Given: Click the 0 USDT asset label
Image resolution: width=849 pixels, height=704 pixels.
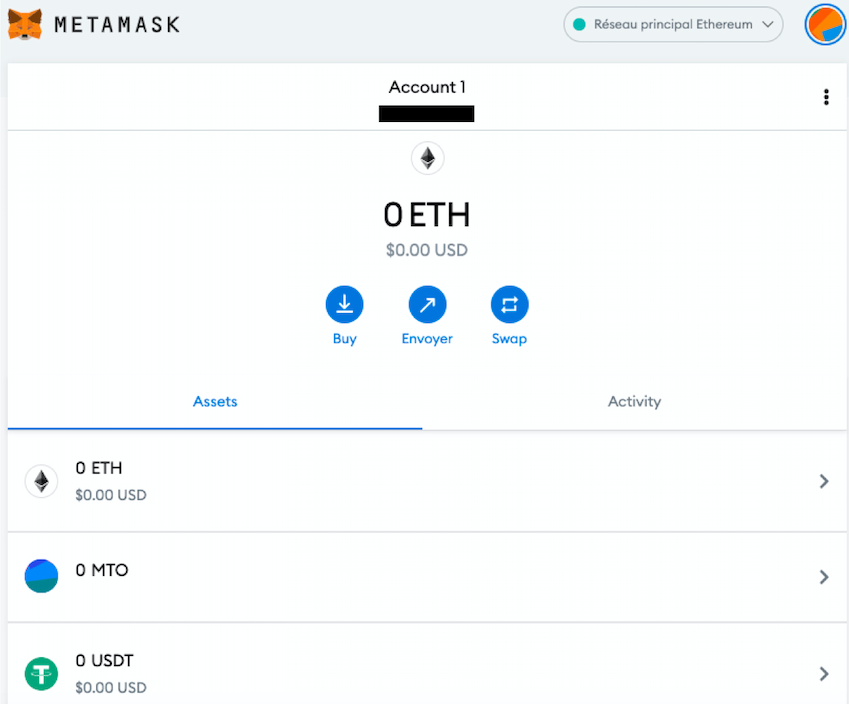Looking at the screenshot, I should point(105,661).
